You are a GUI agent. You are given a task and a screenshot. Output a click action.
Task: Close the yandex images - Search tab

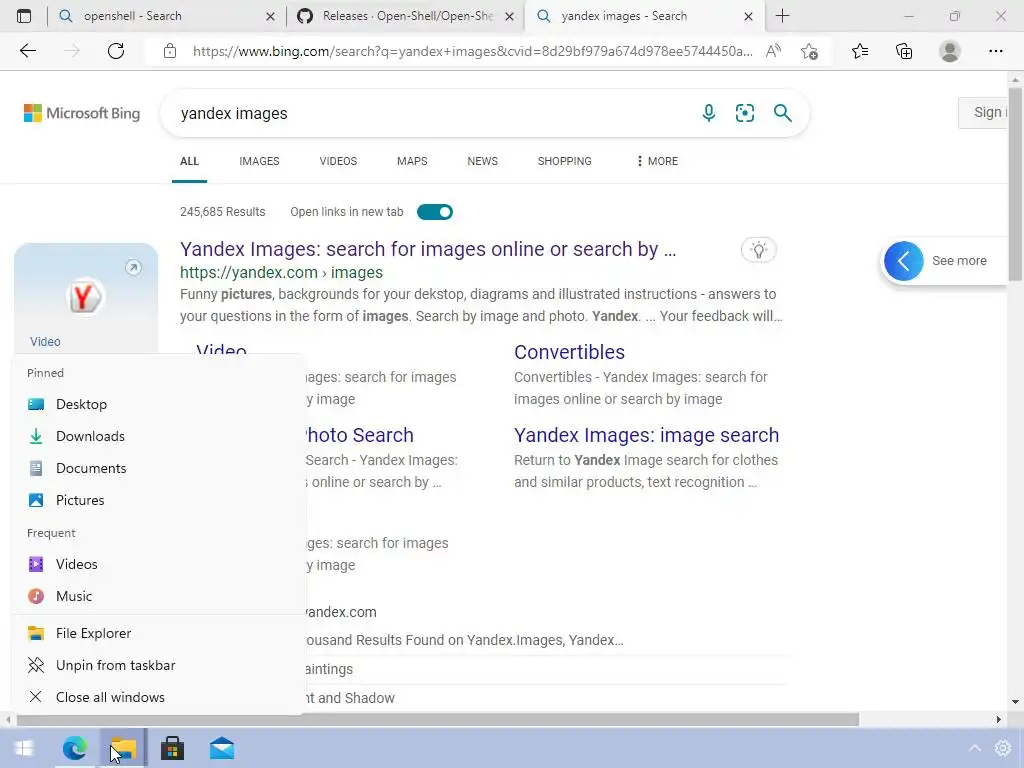tap(748, 16)
